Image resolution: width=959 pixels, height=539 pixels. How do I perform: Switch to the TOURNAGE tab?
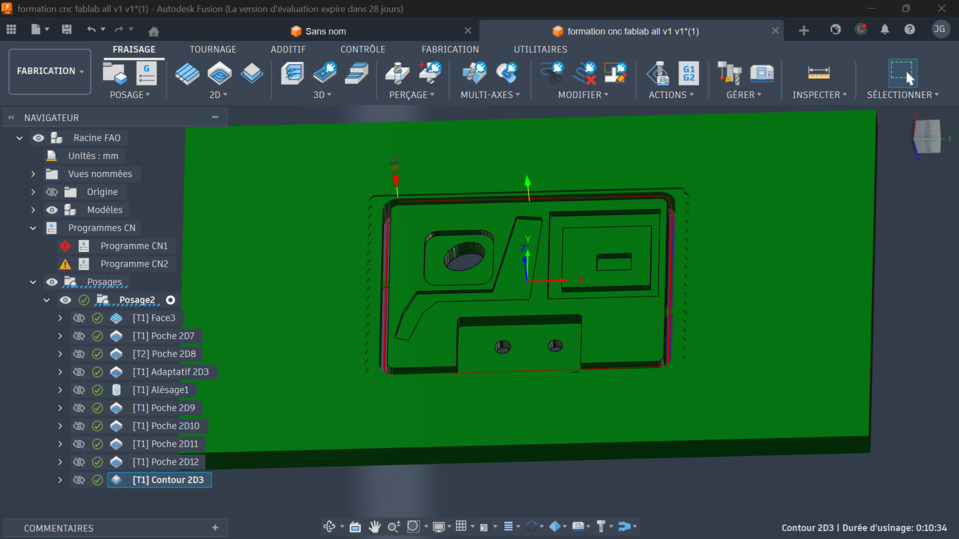coord(213,50)
